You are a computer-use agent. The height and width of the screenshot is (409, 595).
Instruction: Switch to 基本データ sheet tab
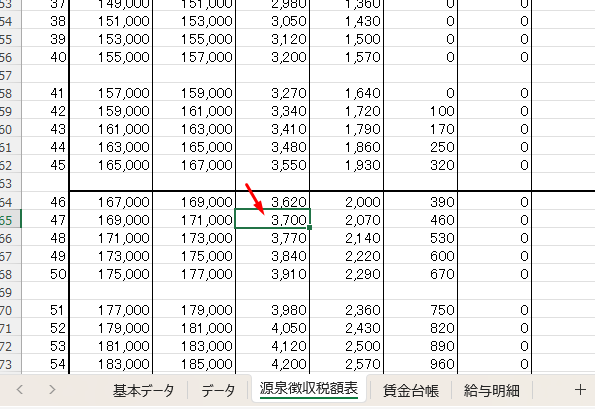click(143, 390)
